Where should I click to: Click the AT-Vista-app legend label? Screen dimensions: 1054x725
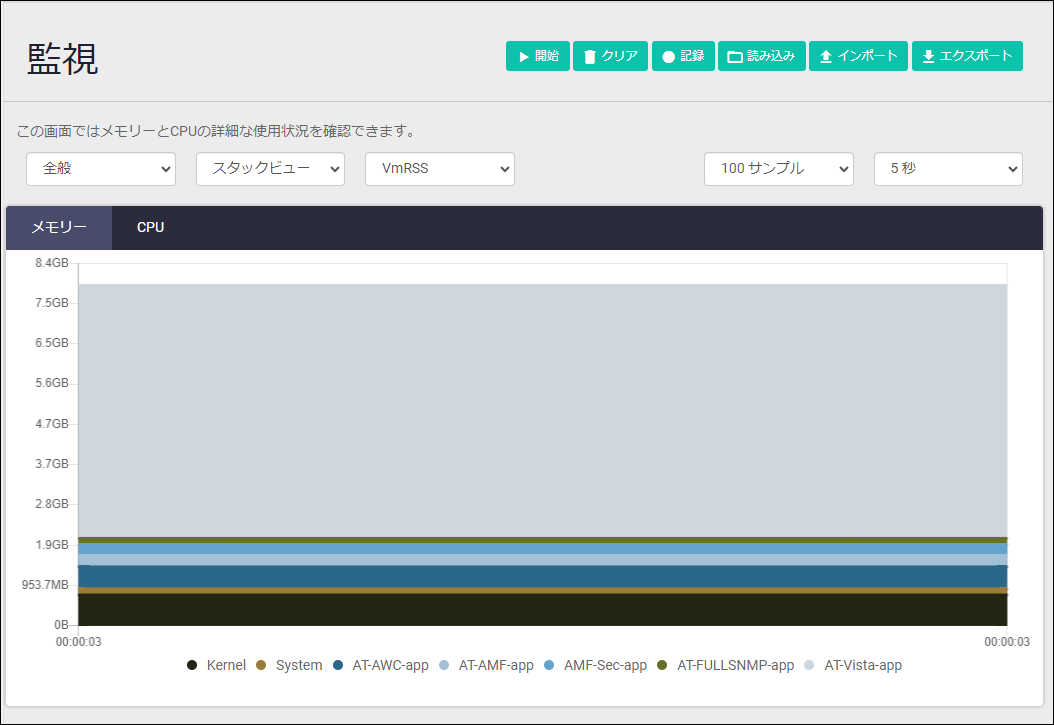pyautogui.click(x=863, y=665)
